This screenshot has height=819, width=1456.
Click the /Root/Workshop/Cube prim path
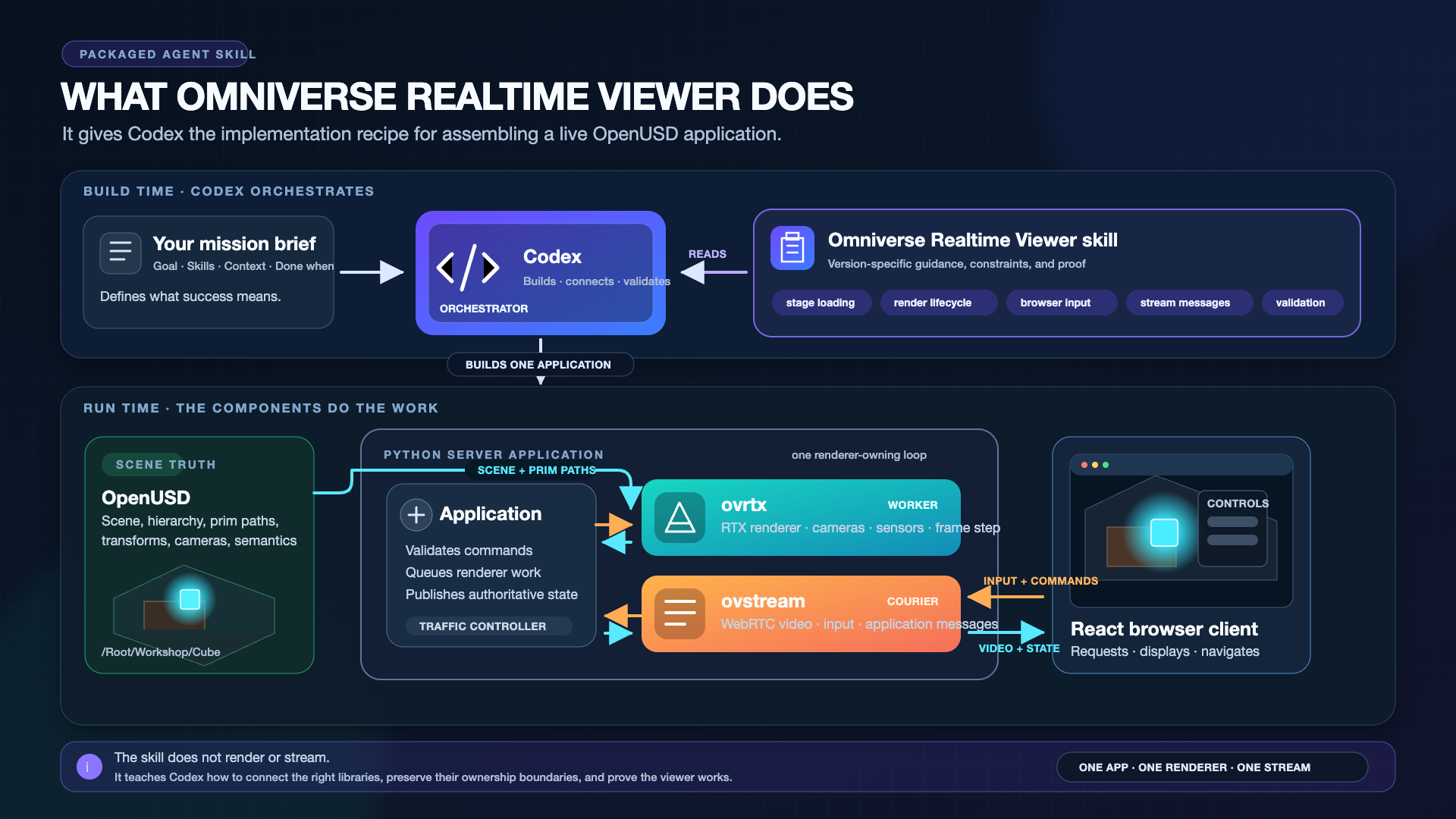coord(161,652)
